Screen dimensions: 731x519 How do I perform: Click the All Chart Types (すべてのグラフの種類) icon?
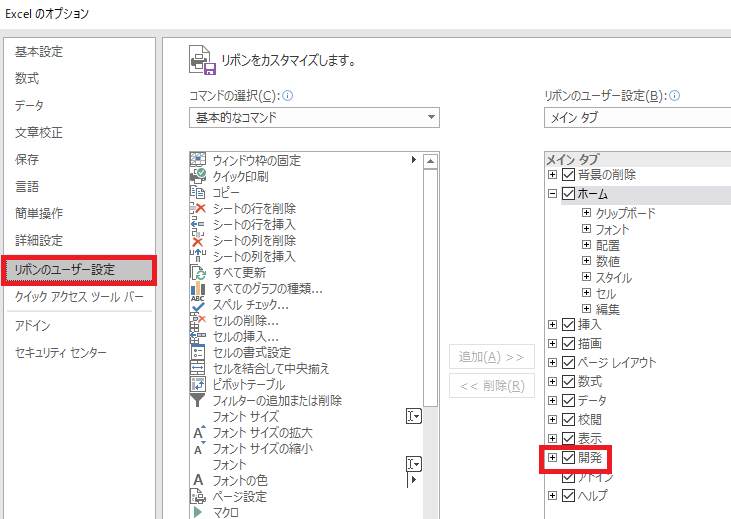tap(198, 288)
